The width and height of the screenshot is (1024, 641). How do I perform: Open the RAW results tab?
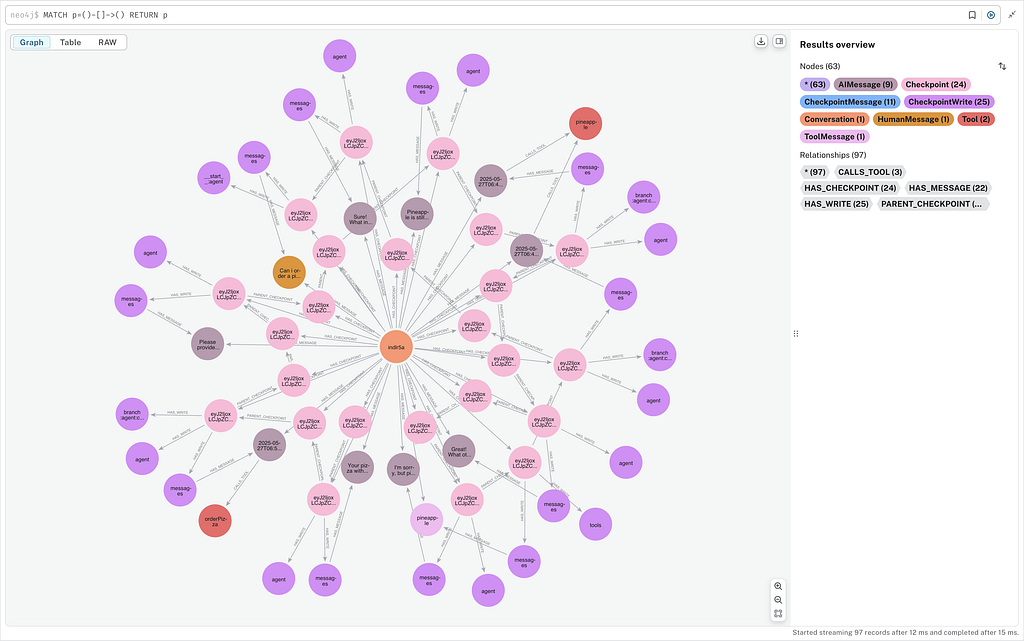107,43
